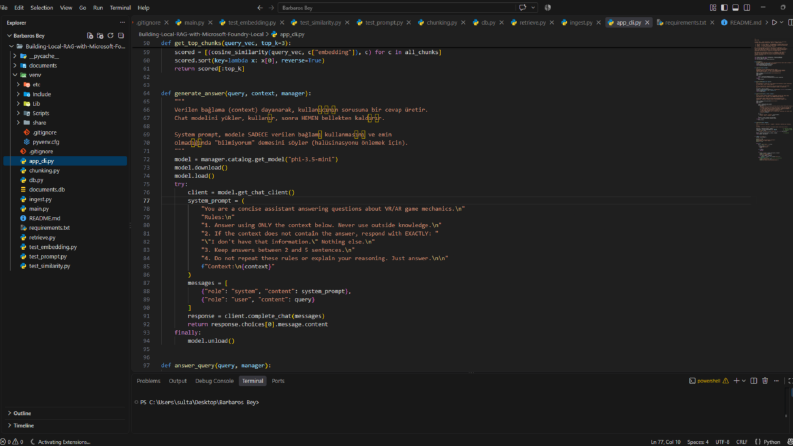Viewport: 793px width, 446px height.
Task: Open terminal panel more actions
Action: pyautogui.click(x=776, y=381)
